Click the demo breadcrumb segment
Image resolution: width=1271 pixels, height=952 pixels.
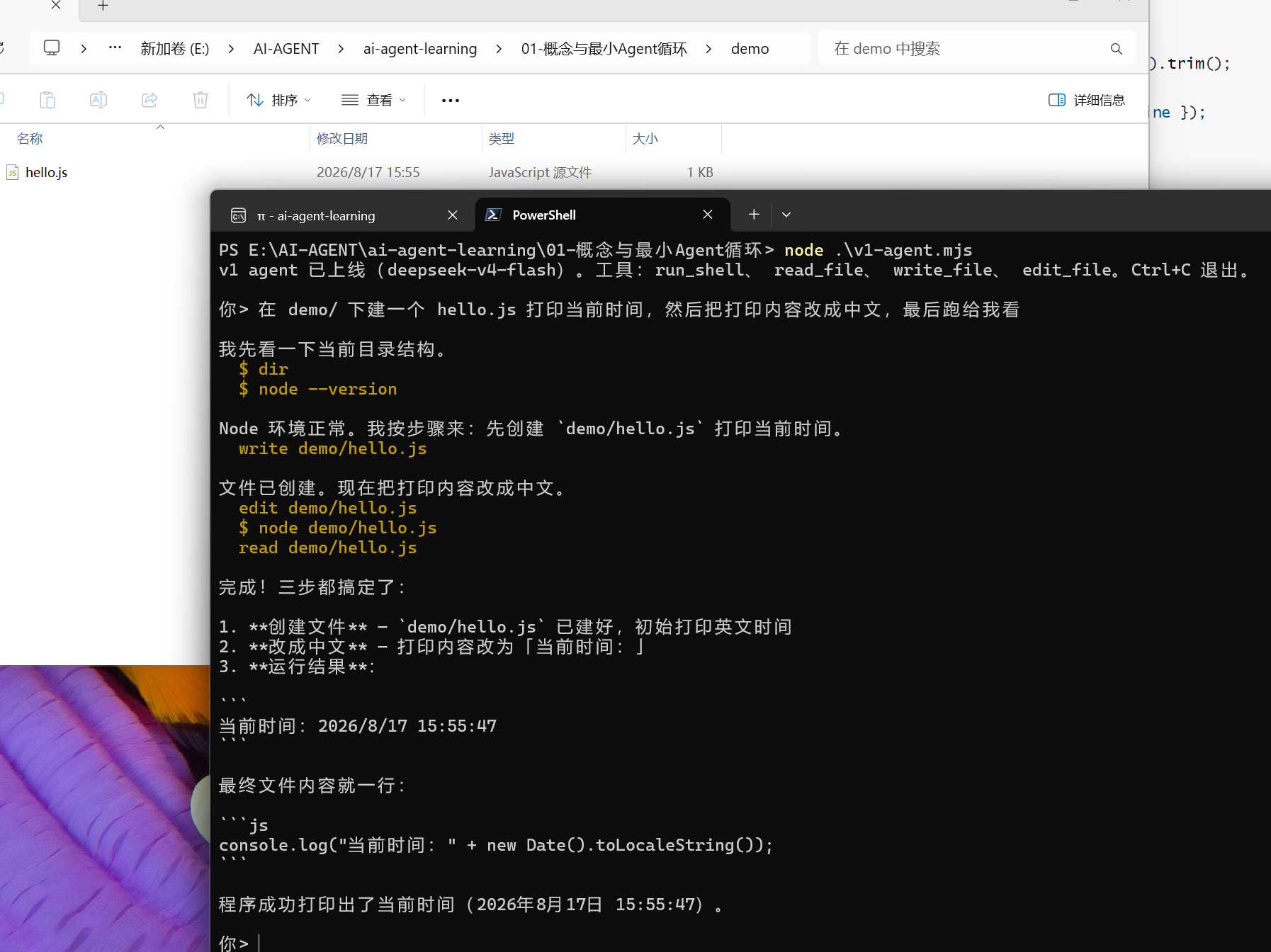pos(750,49)
